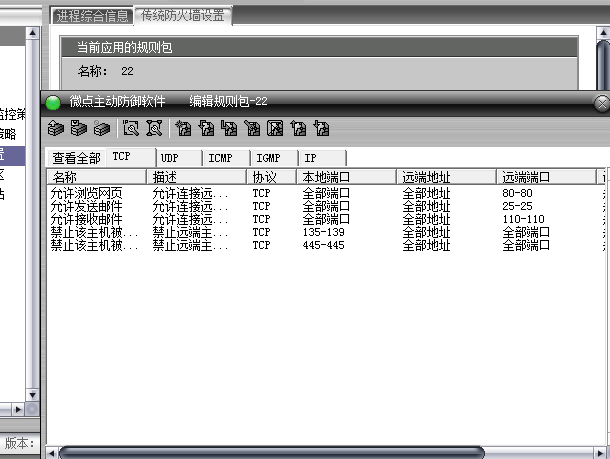The width and height of the screenshot is (610, 459).
Task: Sort by the 远端地址 column header
Action: (x=447, y=177)
